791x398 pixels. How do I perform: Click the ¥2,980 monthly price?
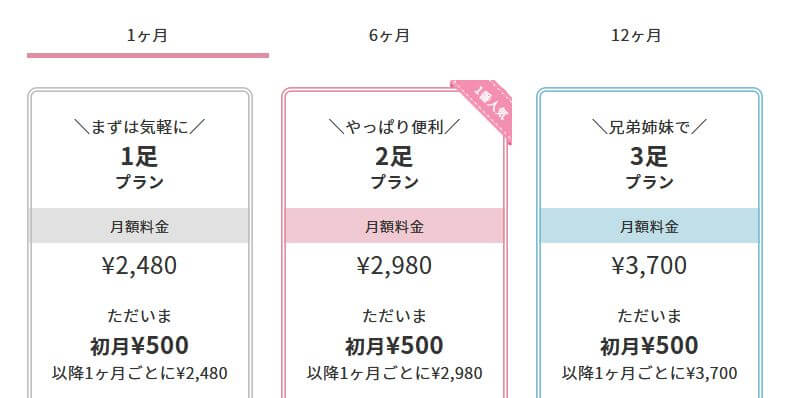(394, 266)
